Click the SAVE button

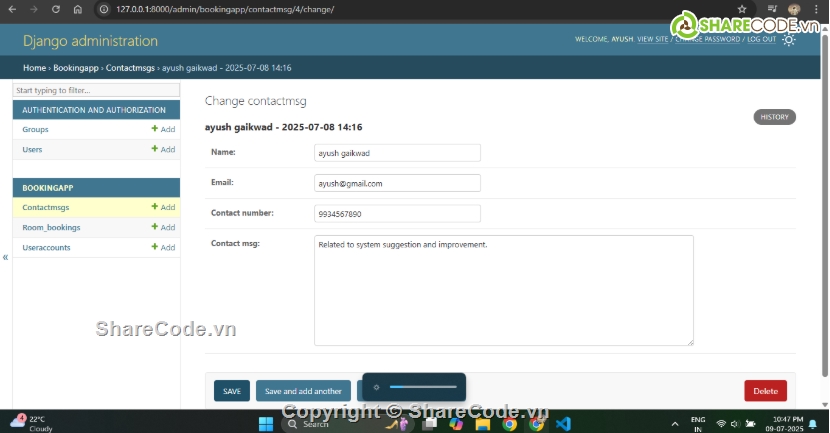point(232,391)
